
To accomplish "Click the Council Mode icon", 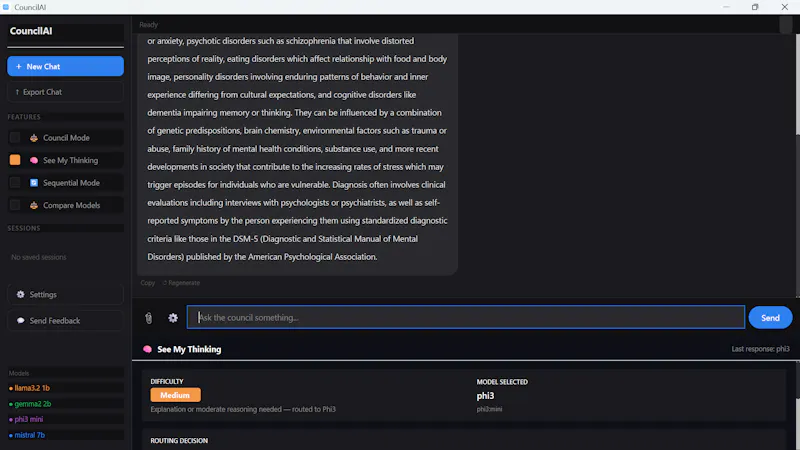I will [x=34, y=138].
